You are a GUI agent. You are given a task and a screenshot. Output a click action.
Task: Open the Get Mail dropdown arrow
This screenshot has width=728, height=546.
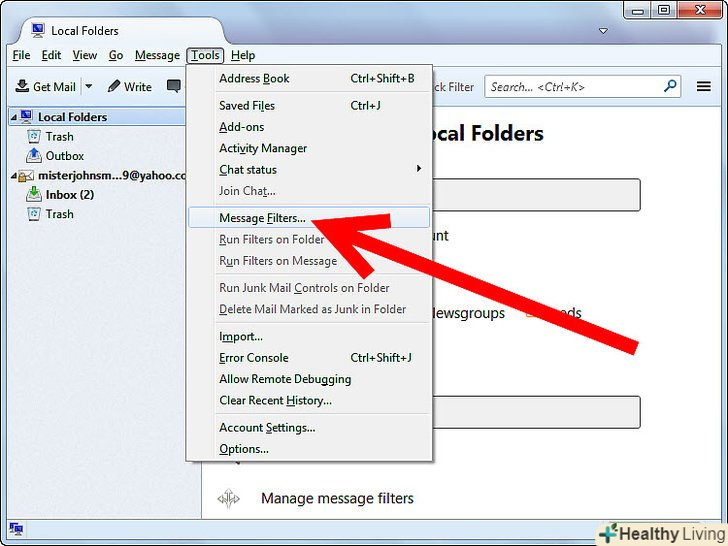[x=89, y=86]
